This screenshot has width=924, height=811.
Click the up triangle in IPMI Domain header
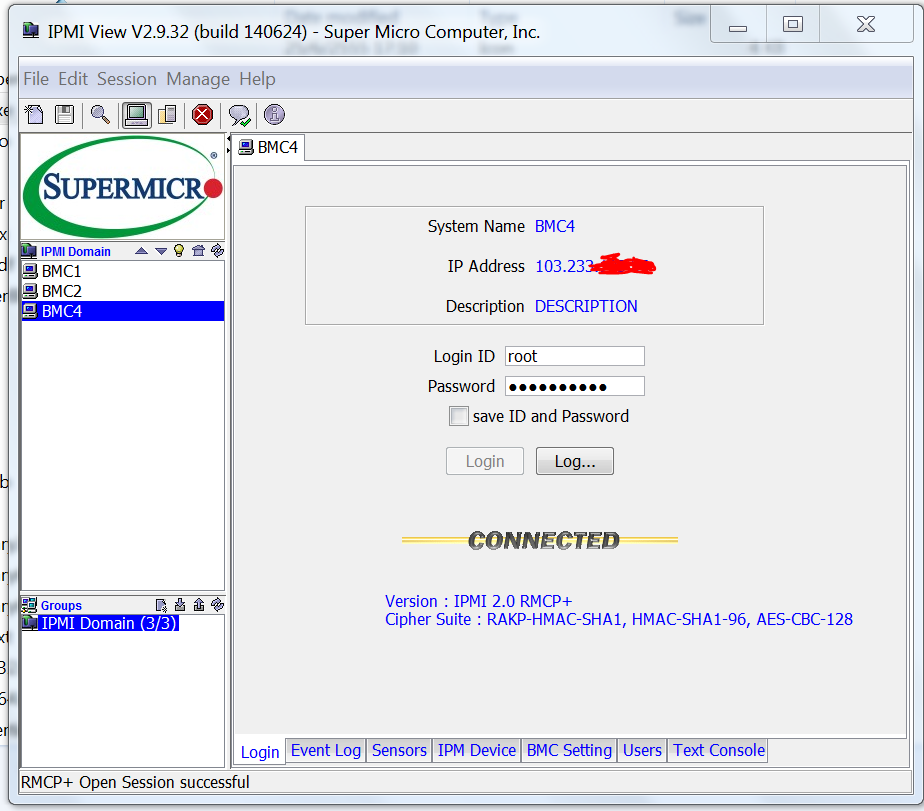[x=141, y=251]
